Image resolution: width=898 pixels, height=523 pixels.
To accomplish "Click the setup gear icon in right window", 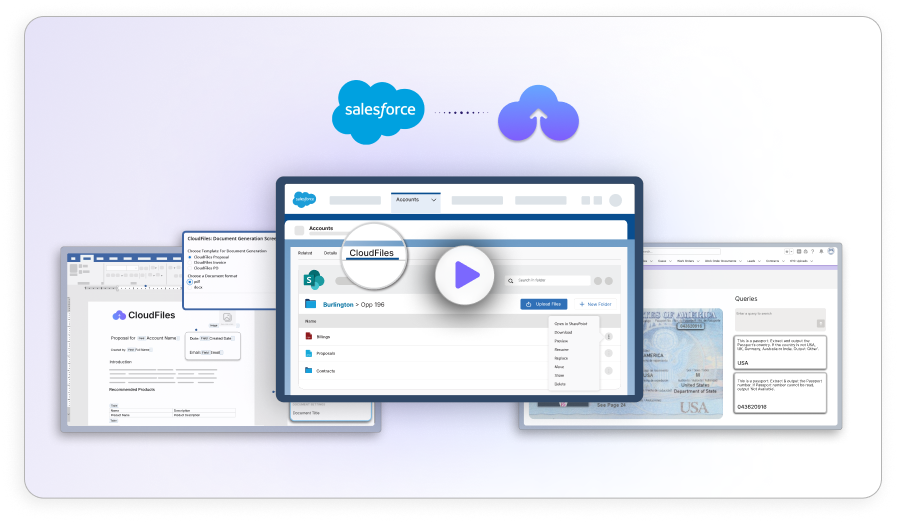I will pyautogui.click(x=806, y=251).
